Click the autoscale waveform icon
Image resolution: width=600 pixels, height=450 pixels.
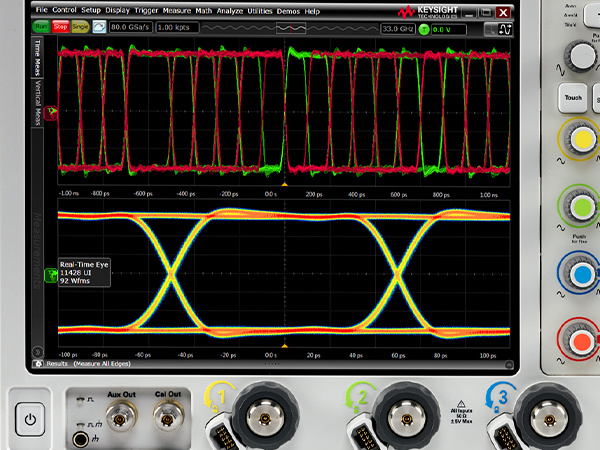click(99, 27)
